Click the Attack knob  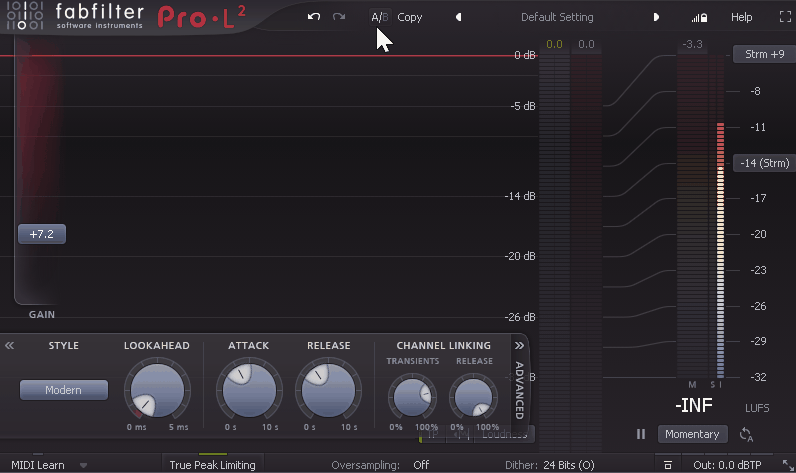tap(249, 390)
